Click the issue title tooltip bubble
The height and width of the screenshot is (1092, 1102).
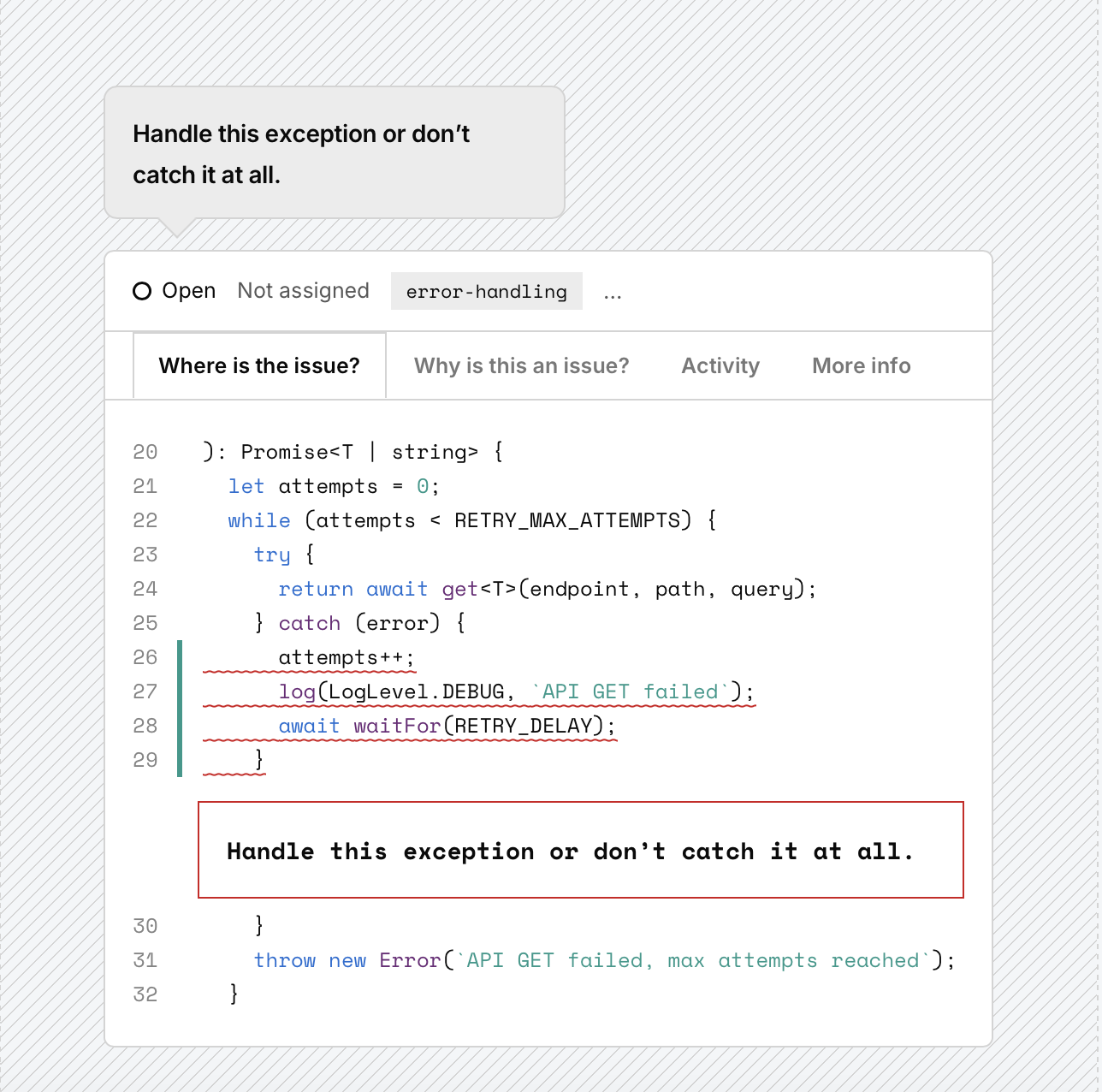coord(335,153)
